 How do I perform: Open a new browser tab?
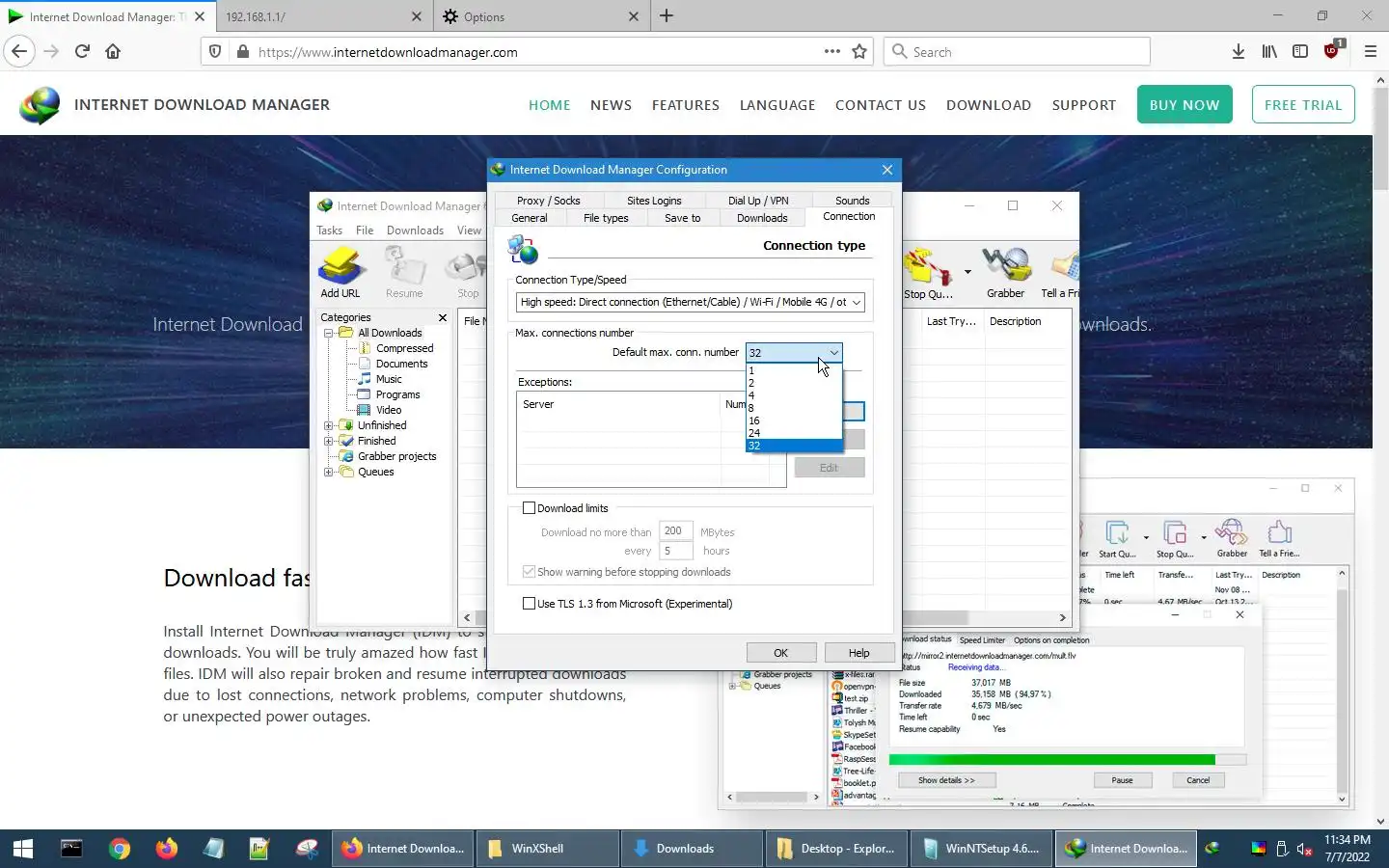667,16
